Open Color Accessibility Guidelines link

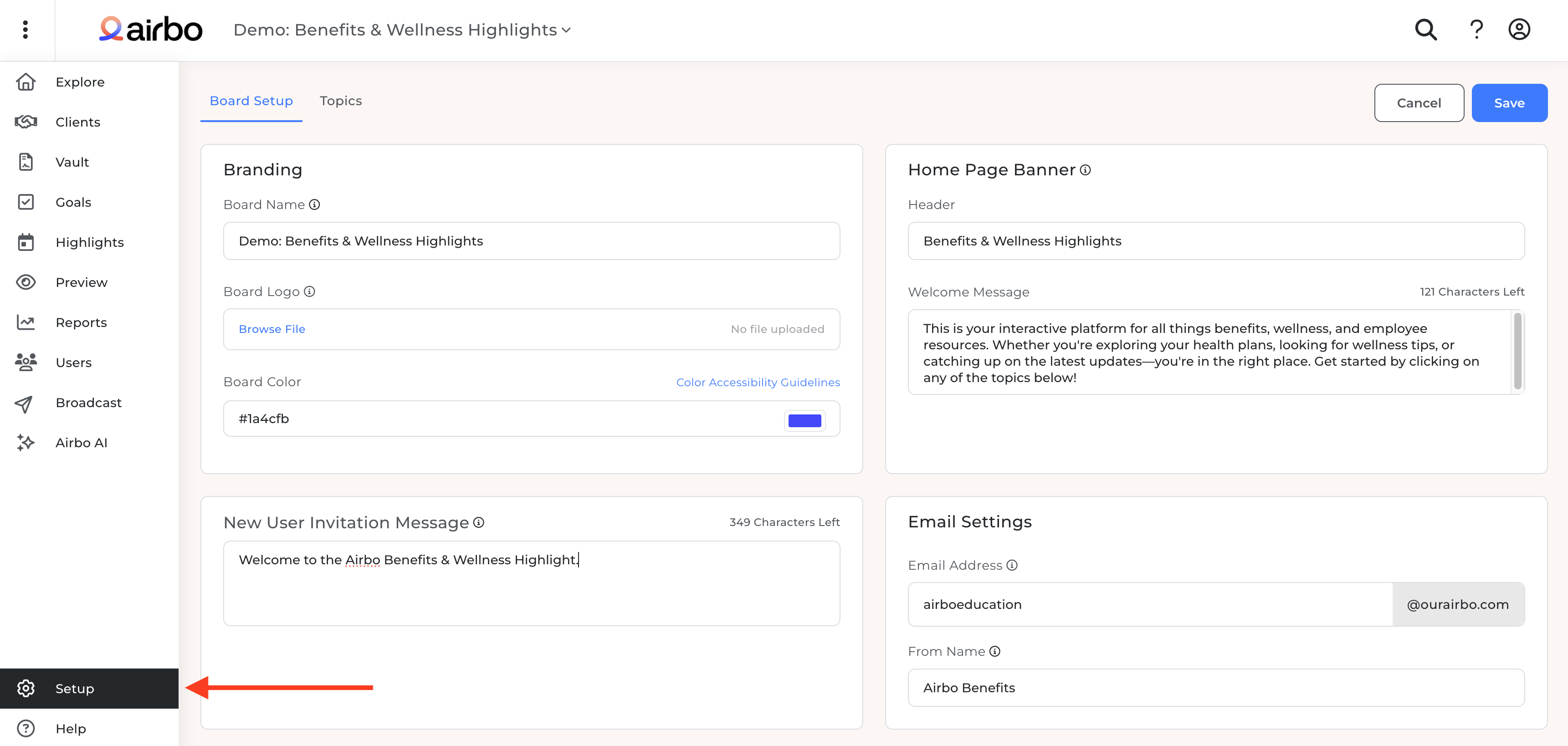point(758,382)
